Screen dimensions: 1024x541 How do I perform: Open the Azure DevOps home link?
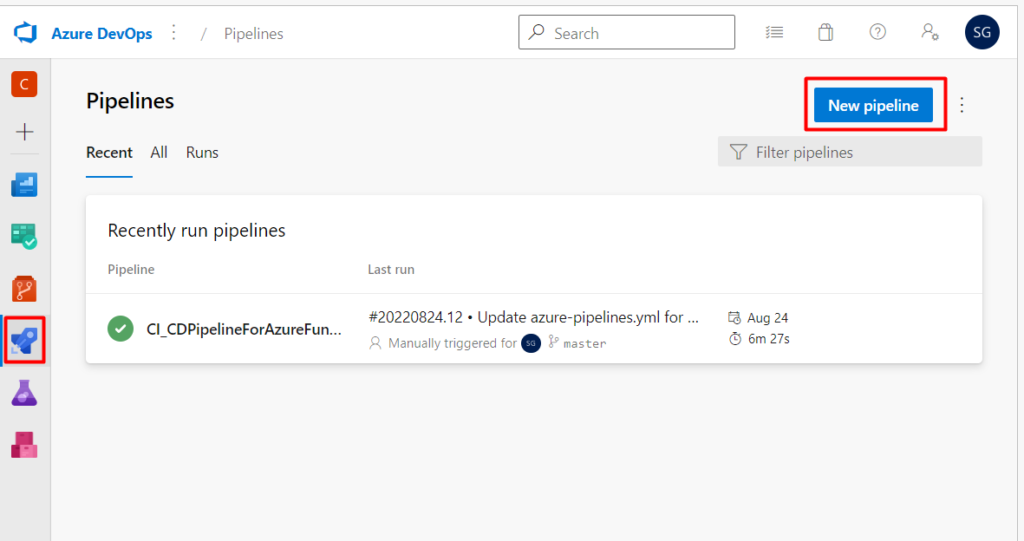(x=102, y=33)
